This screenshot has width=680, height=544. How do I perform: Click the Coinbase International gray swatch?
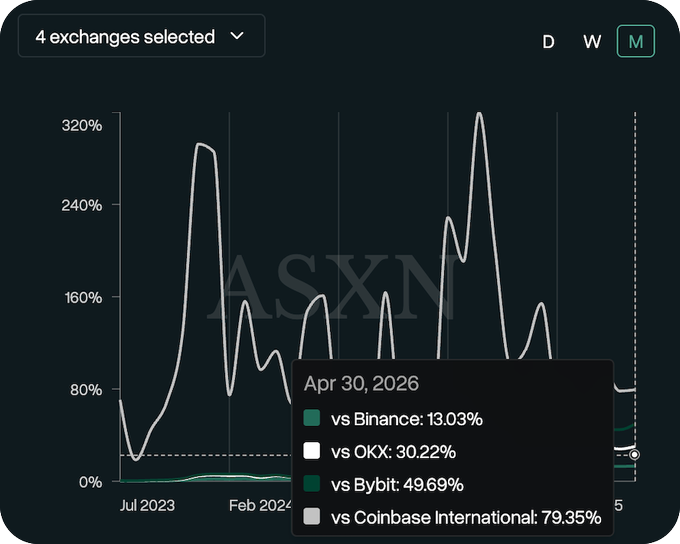tap(311, 516)
